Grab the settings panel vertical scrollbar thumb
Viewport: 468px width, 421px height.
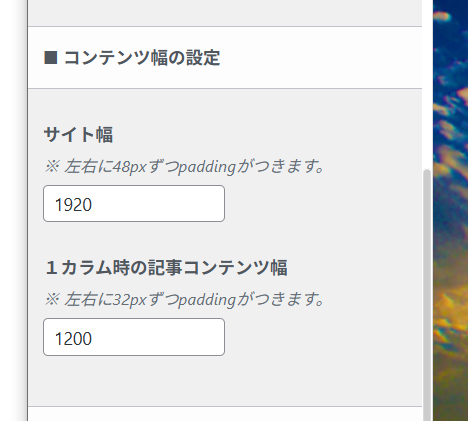click(x=427, y=295)
